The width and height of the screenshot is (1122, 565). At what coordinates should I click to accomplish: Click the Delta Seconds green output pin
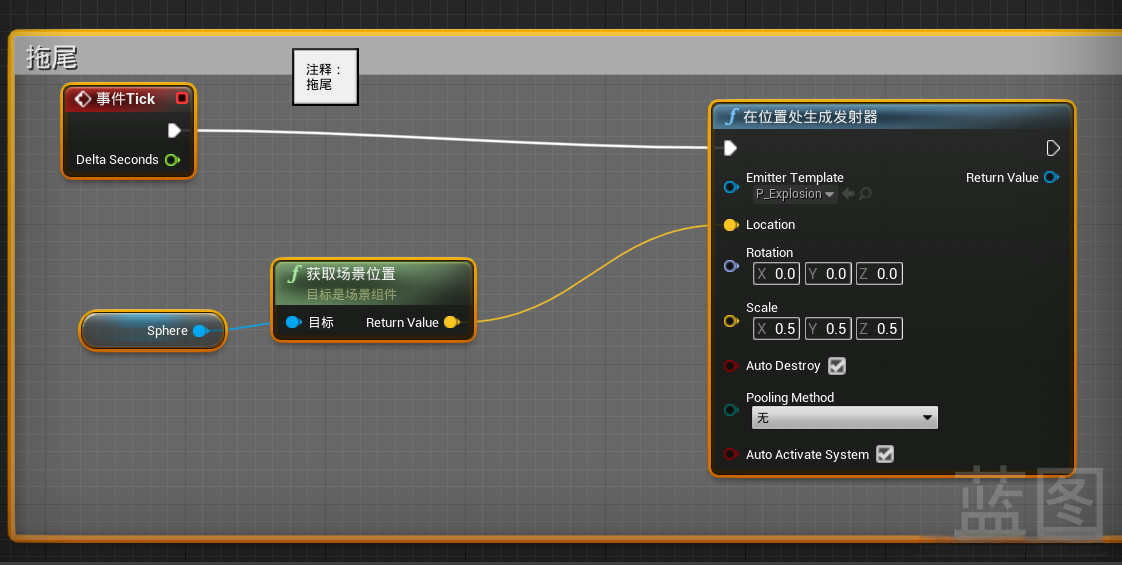click(x=172, y=159)
